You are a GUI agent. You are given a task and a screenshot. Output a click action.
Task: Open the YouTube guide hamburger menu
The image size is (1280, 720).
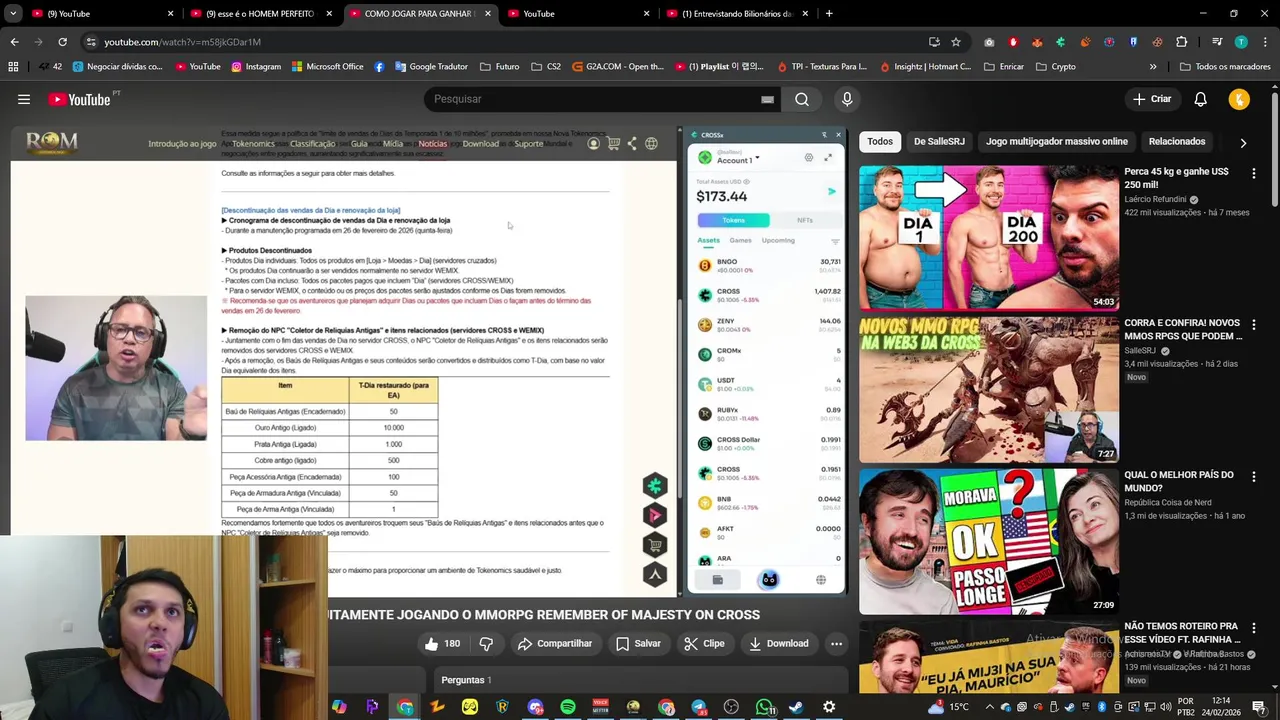tap(24, 99)
